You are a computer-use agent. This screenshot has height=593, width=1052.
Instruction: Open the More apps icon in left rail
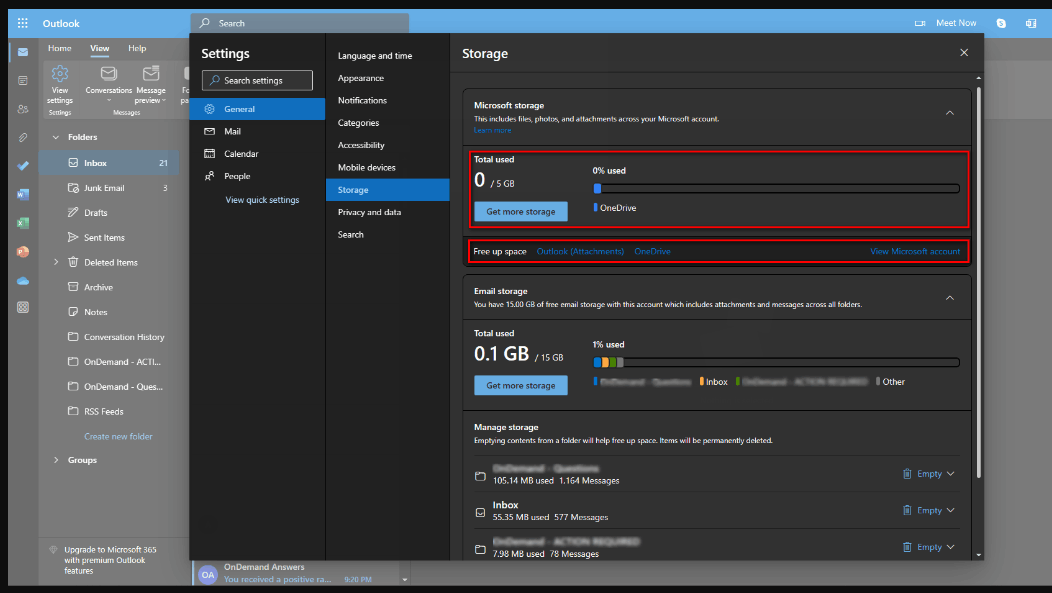click(23, 307)
